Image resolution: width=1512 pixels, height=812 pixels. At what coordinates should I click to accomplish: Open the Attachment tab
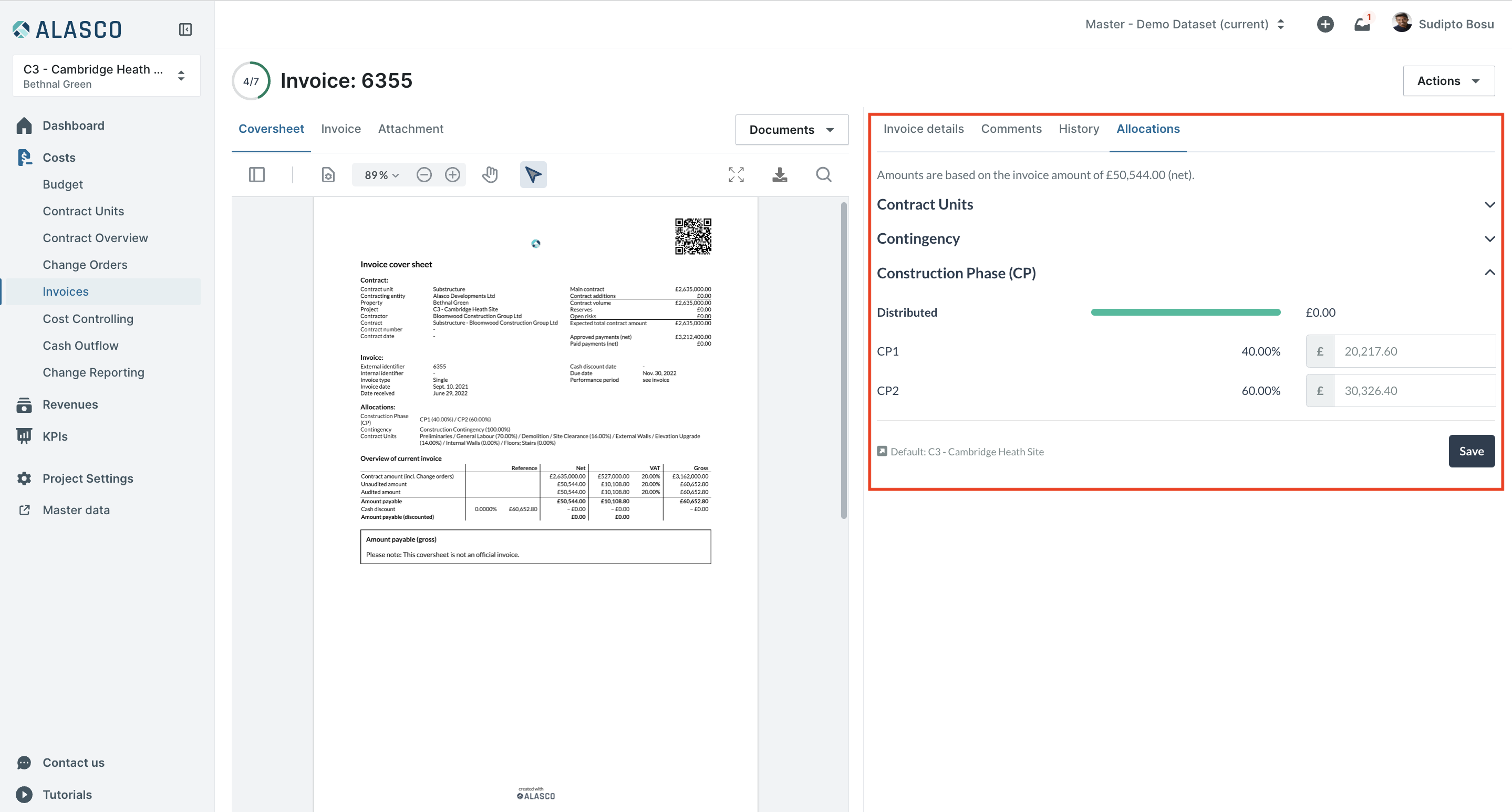click(410, 129)
